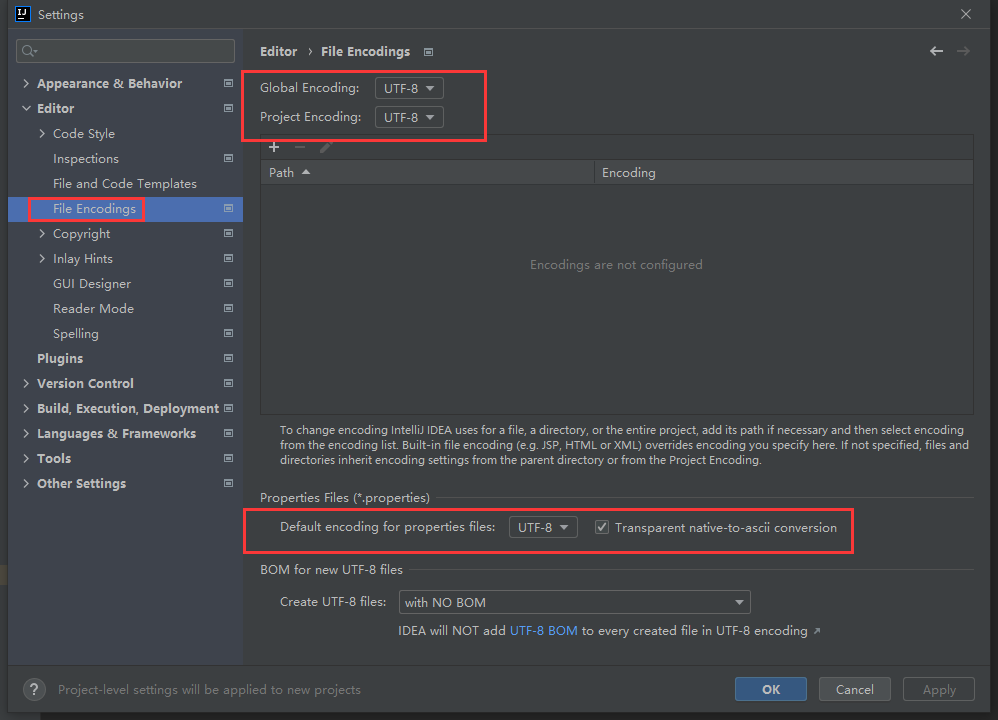Open the UTF-8 BOM link
Screen dimensions: 998x720
544,630
